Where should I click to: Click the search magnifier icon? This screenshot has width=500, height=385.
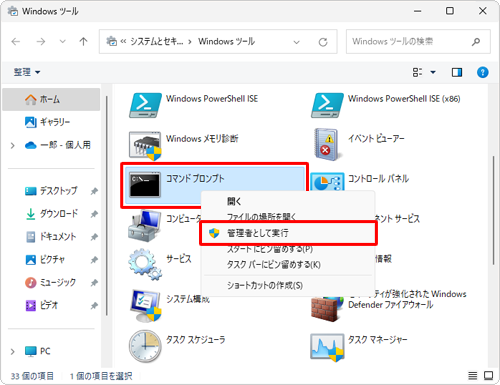click(476, 42)
